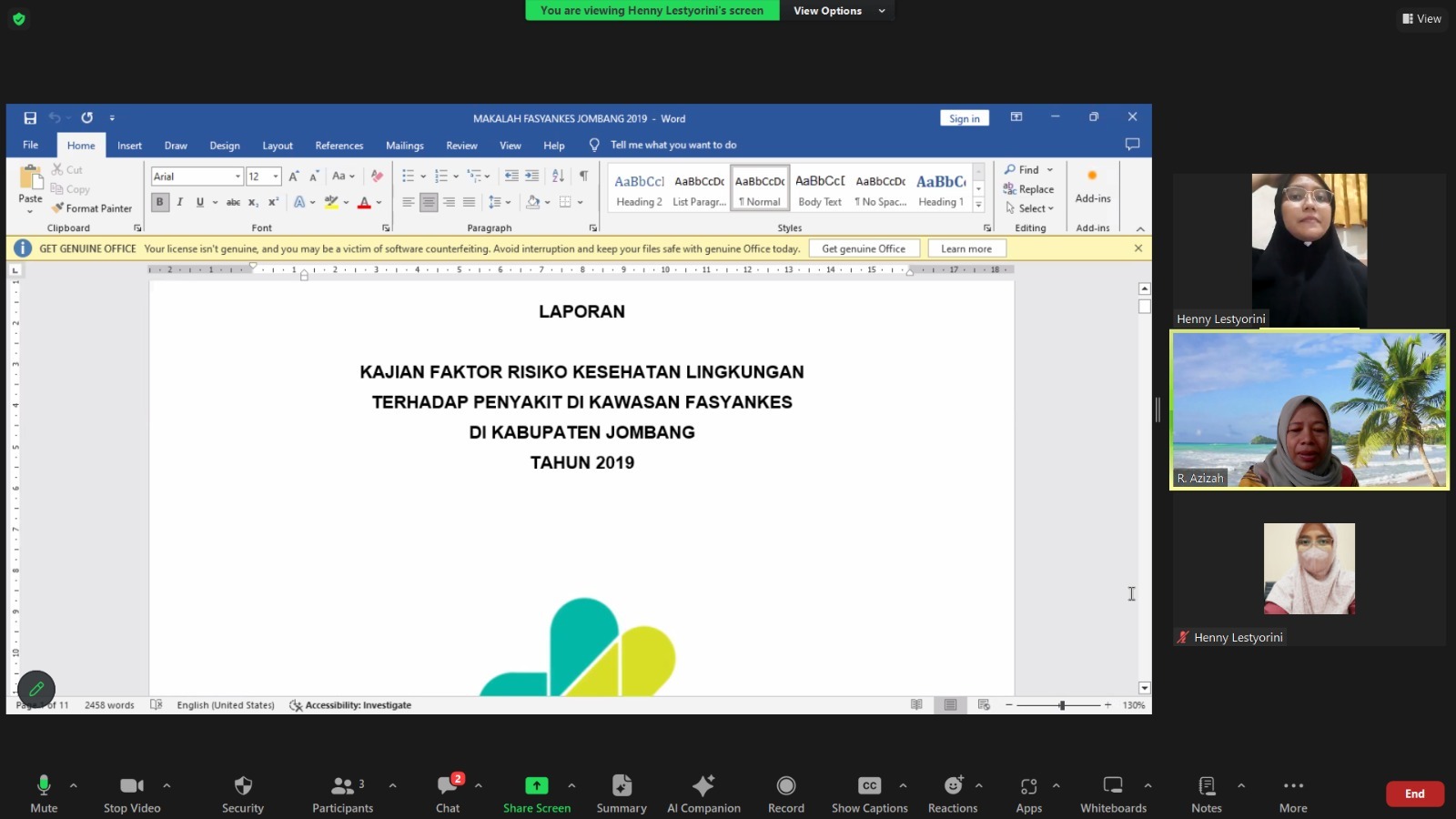The width and height of the screenshot is (1456, 819).
Task: Select R. Azizah's video thumbnail
Action: (1309, 409)
